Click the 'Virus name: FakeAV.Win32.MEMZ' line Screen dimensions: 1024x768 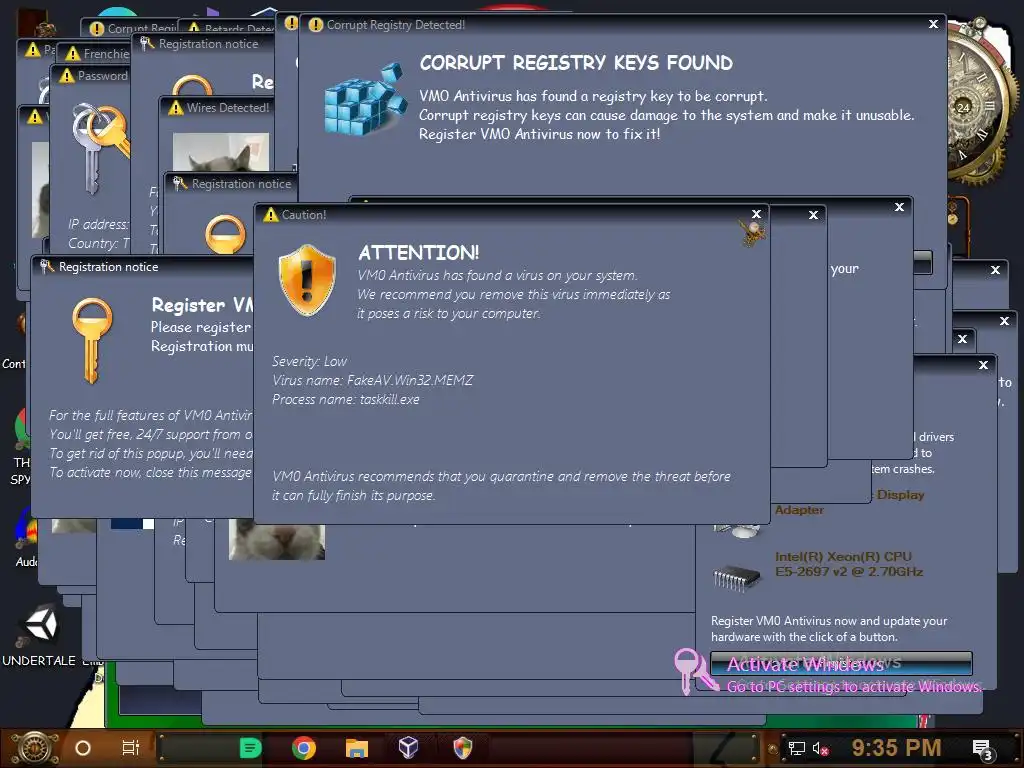(x=372, y=380)
